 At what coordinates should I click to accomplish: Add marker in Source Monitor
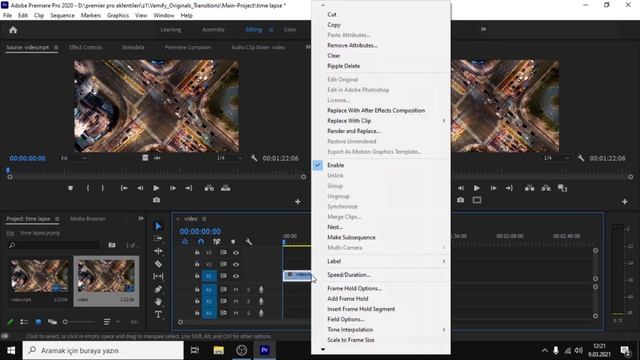tap(71, 188)
